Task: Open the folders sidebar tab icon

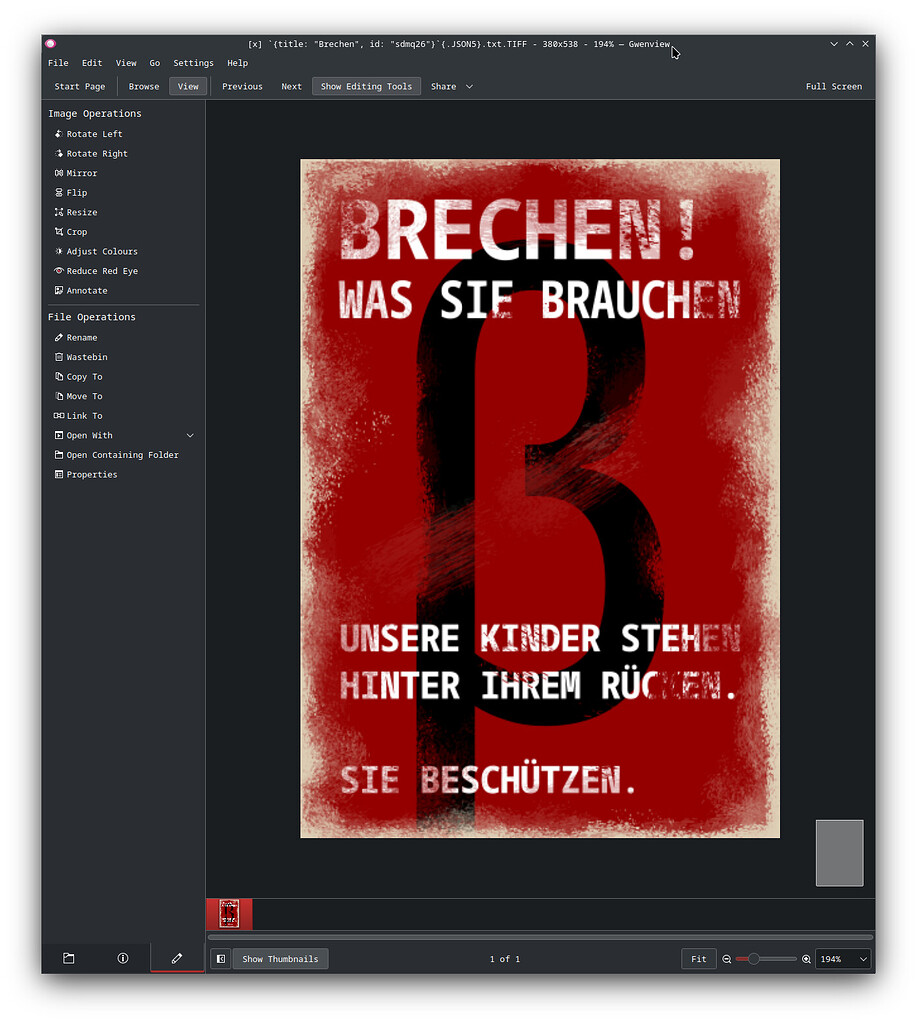Action: [69, 958]
